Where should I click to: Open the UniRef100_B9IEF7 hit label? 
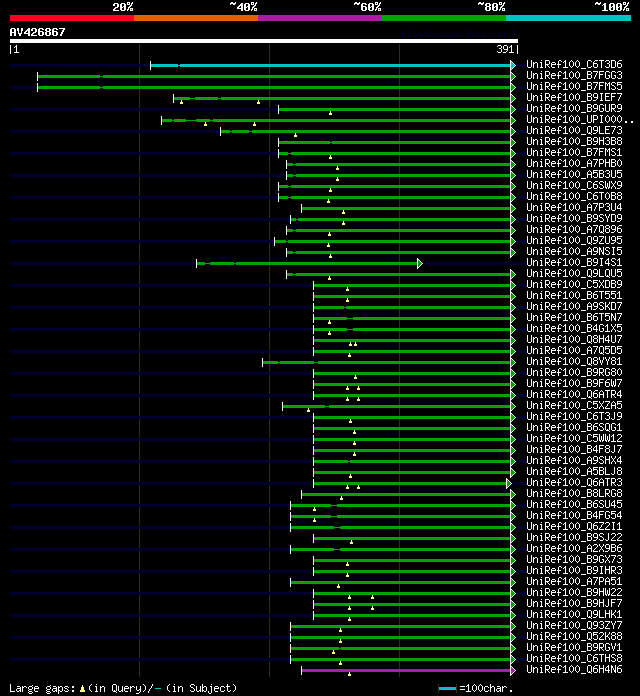click(574, 97)
